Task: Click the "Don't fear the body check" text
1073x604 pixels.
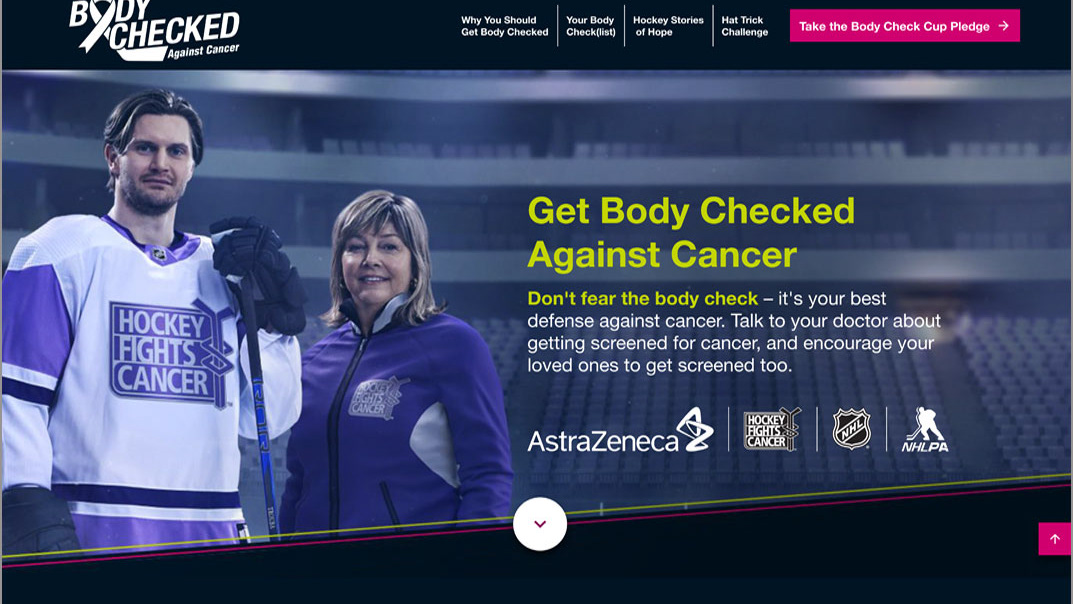Action: (x=643, y=298)
